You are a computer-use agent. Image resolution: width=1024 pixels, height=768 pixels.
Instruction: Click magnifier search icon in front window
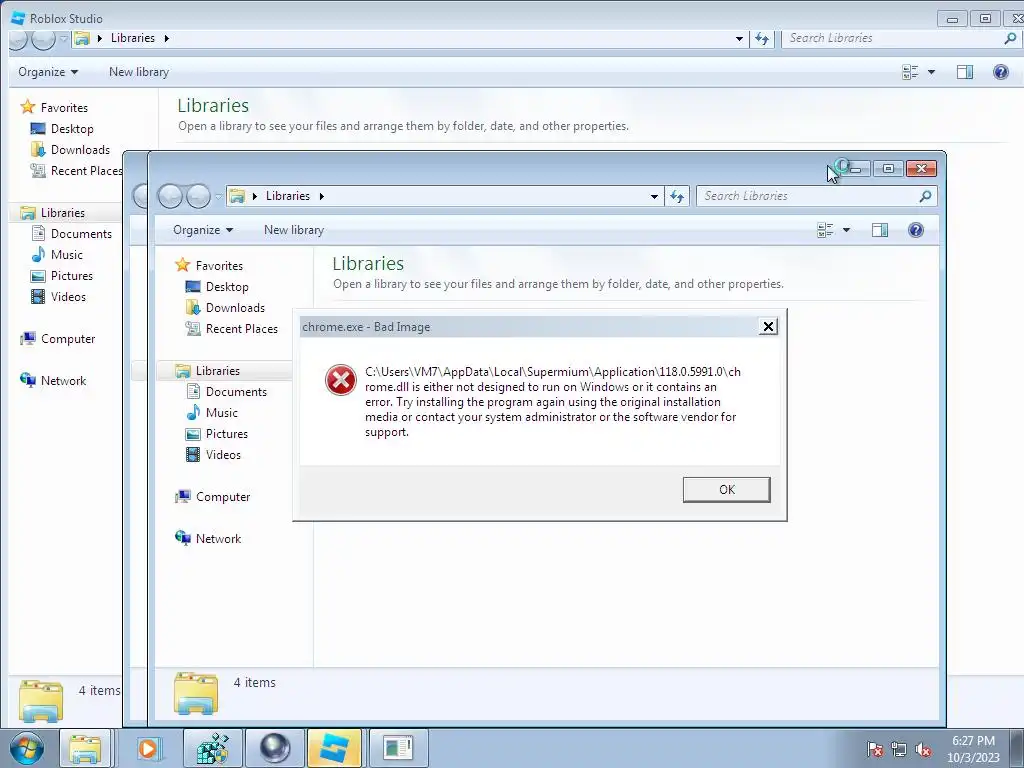pyautogui.click(x=925, y=196)
